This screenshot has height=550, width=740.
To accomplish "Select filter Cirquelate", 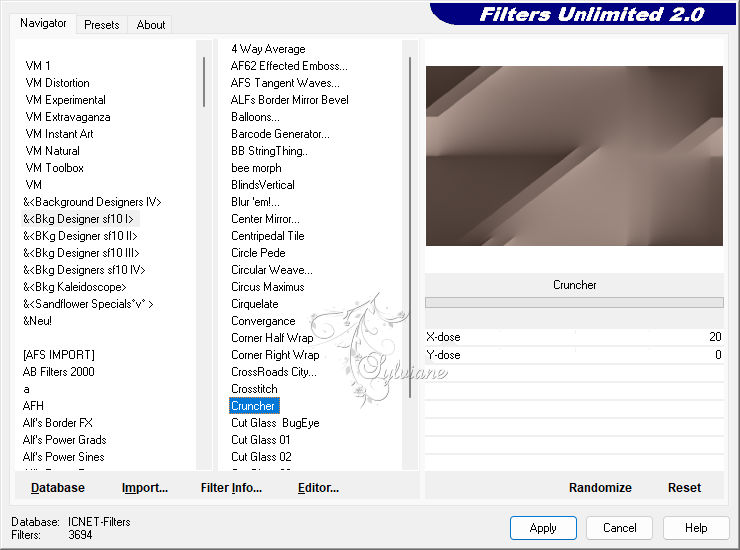I will pyautogui.click(x=255, y=304).
